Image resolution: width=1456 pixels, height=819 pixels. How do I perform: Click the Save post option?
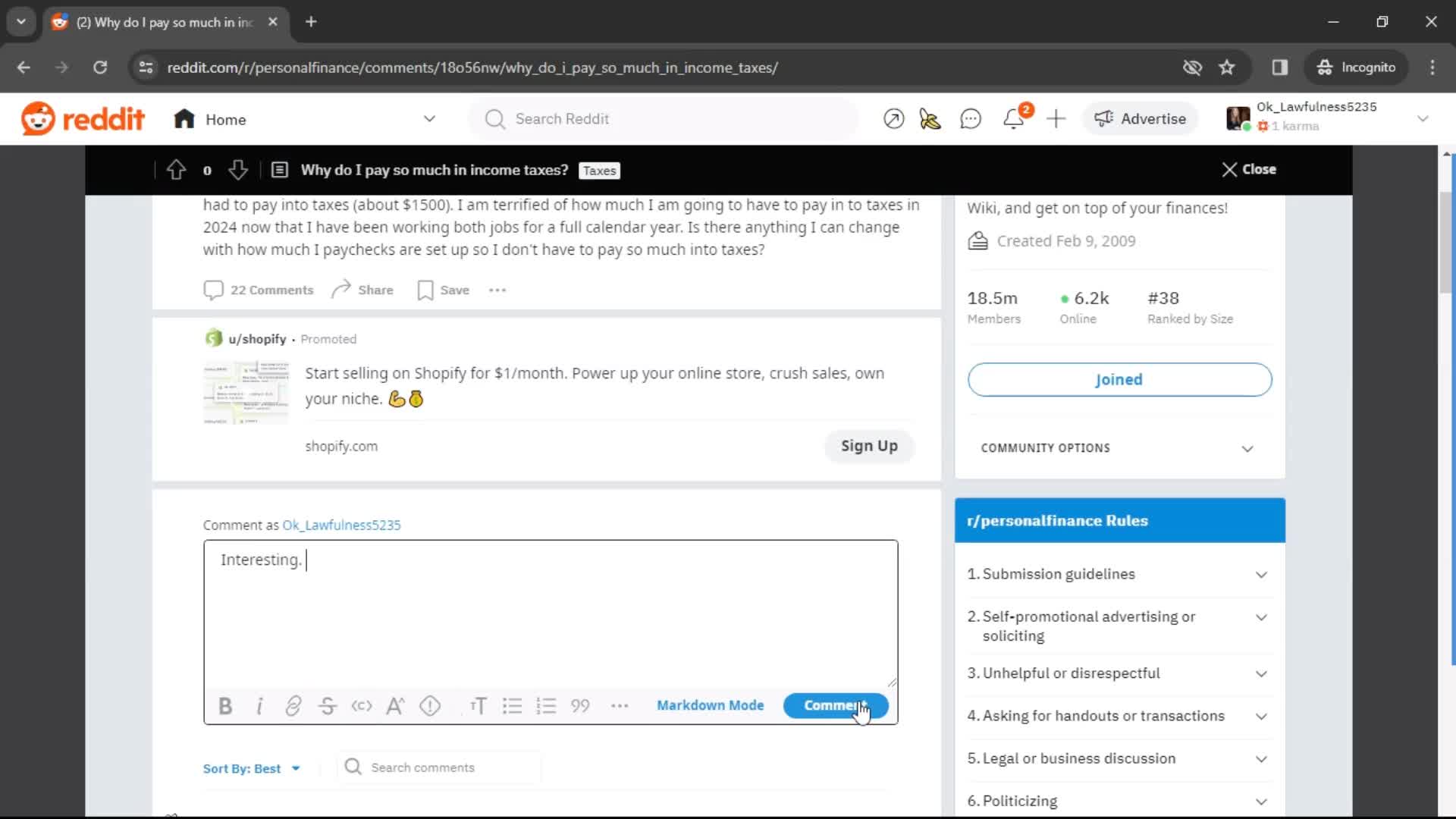coord(444,290)
